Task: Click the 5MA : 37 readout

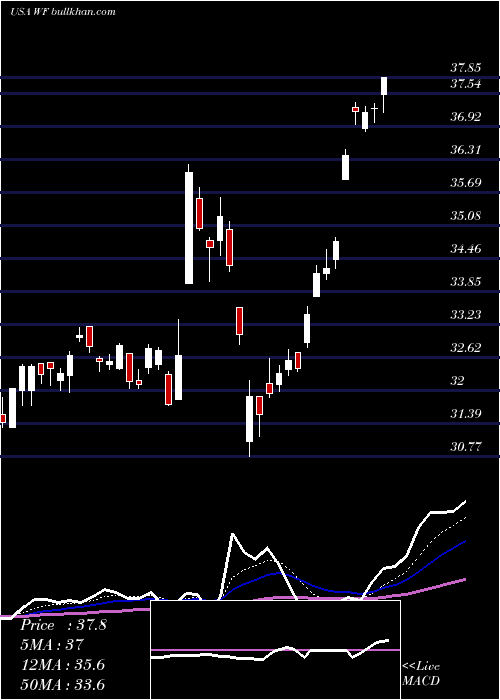Action: tap(52, 645)
